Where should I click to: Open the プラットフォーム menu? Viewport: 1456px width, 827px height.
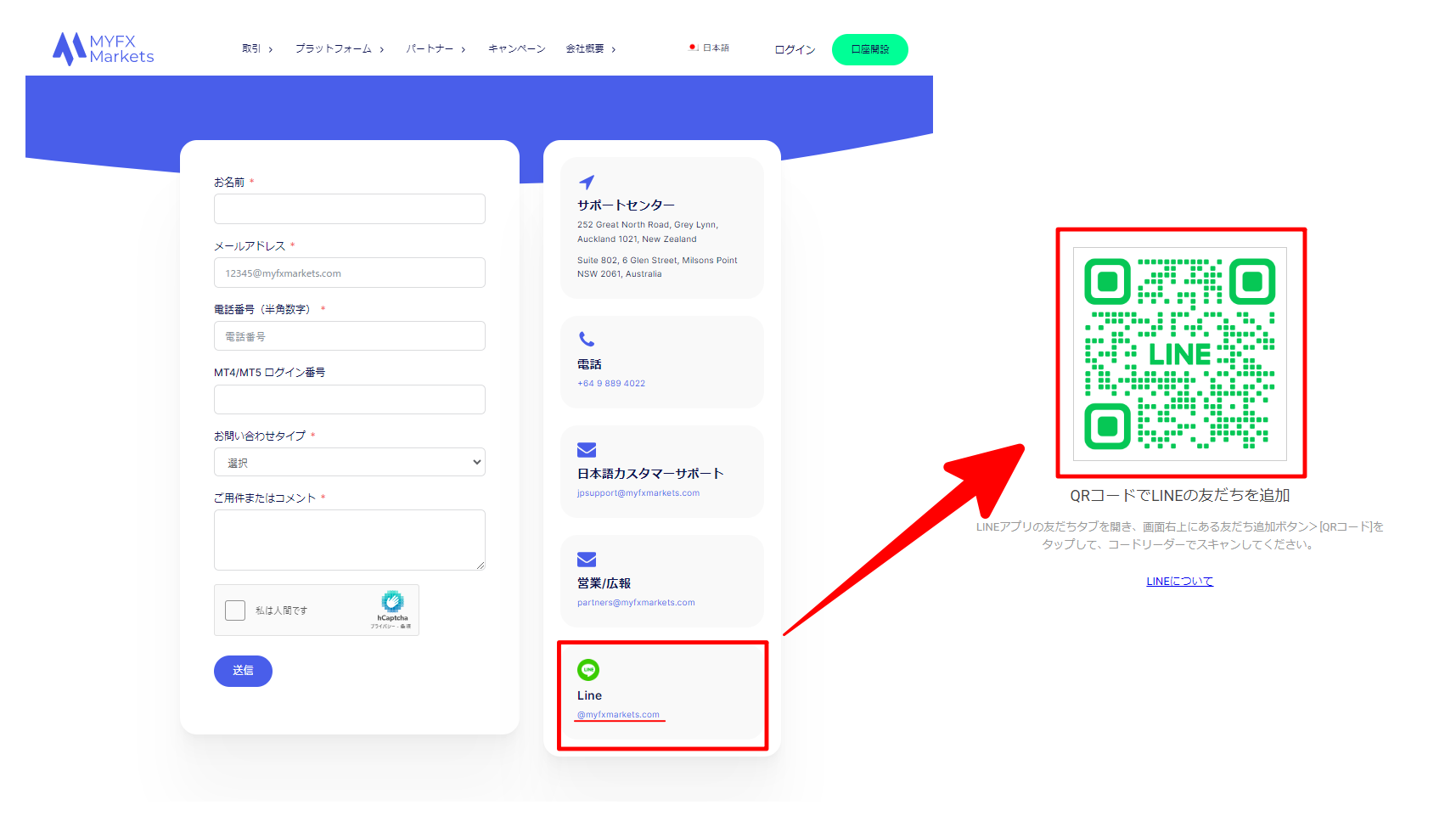tap(334, 48)
